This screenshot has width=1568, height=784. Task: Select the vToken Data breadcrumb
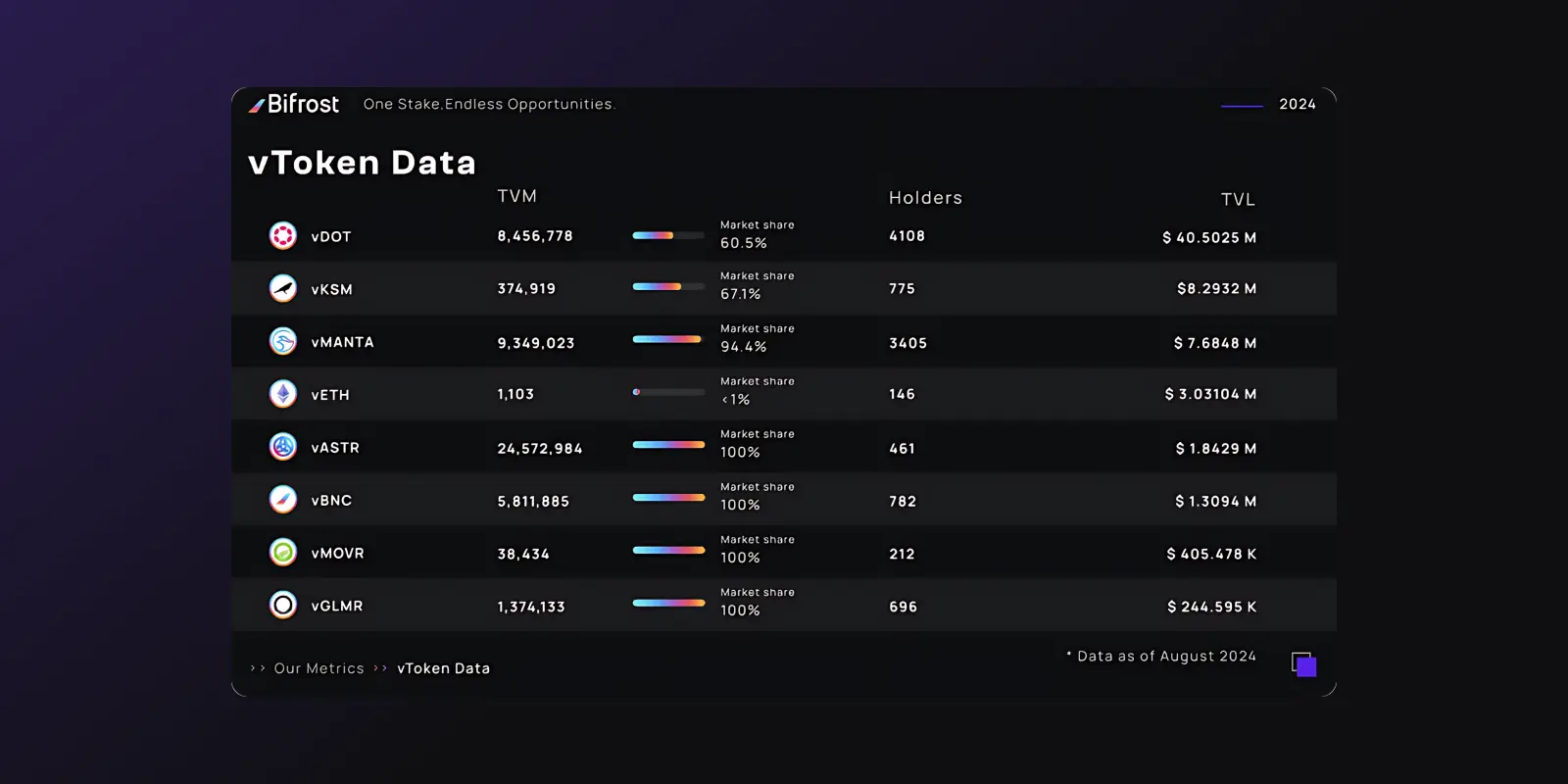443,668
